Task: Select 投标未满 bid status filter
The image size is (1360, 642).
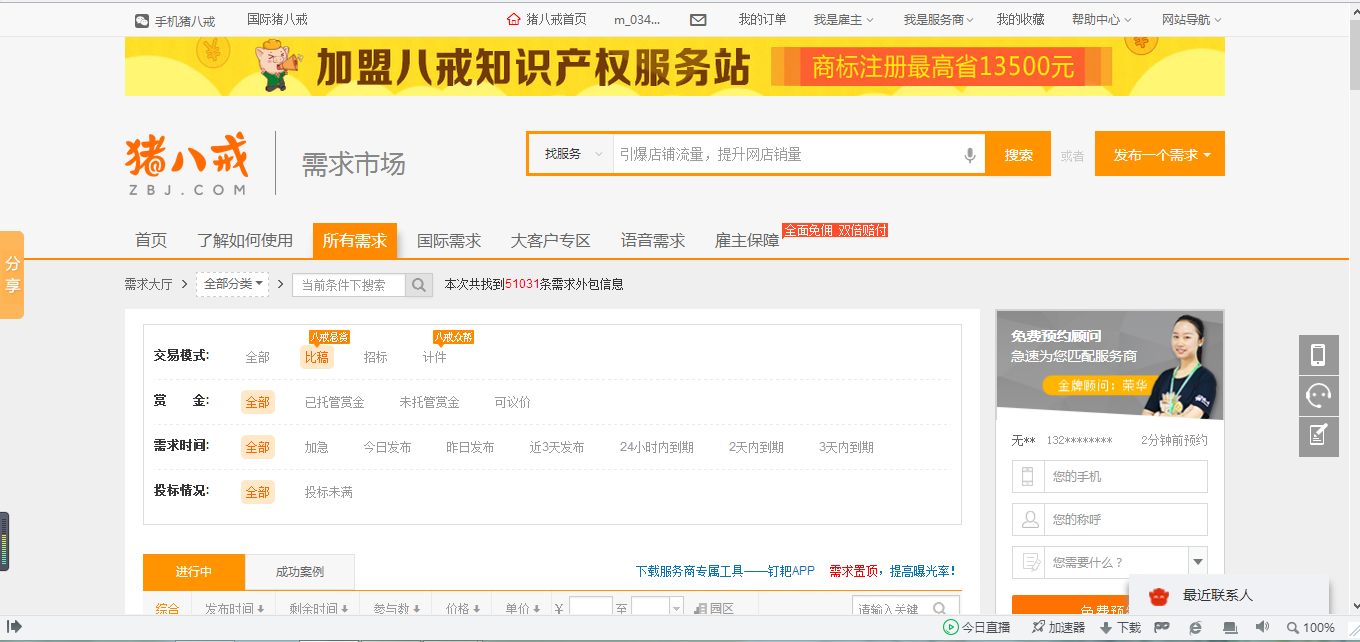Action: [329, 492]
